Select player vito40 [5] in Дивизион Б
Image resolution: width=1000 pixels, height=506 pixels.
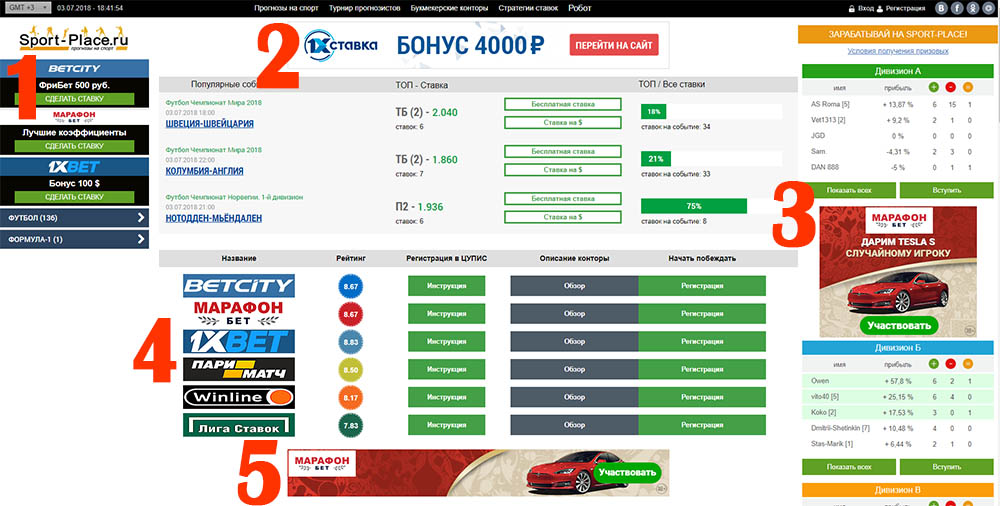pyautogui.click(x=825, y=397)
